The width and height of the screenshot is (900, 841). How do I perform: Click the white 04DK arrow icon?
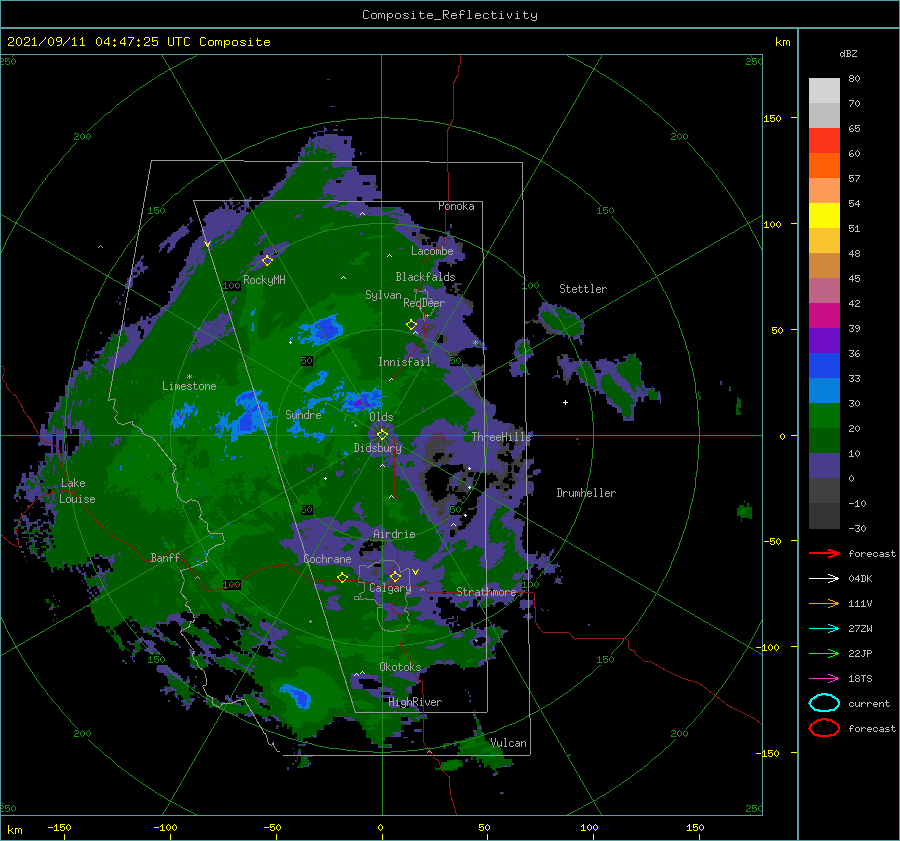[824, 579]
